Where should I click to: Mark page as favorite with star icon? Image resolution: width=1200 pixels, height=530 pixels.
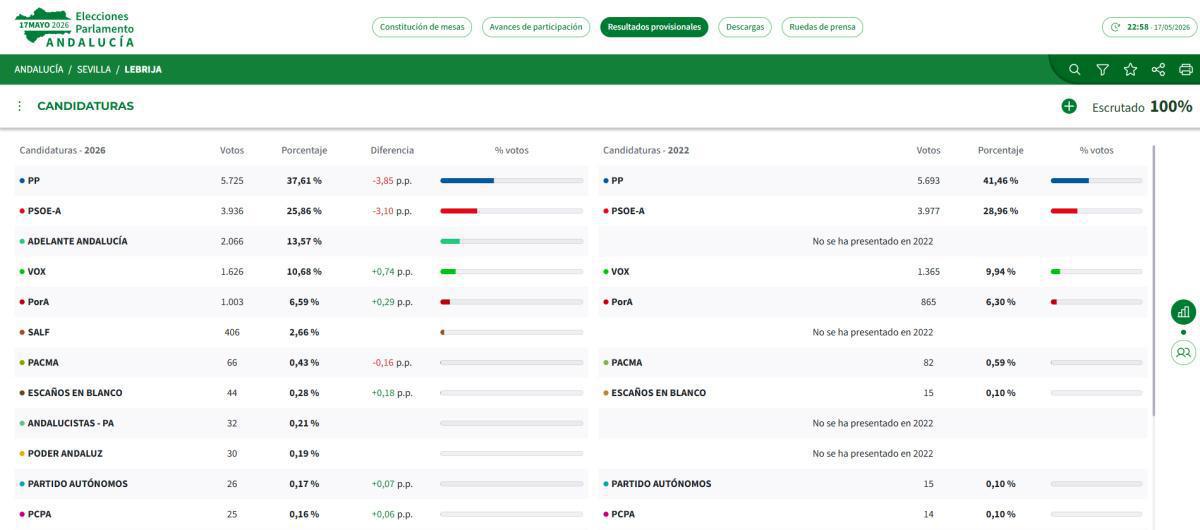1130,69
